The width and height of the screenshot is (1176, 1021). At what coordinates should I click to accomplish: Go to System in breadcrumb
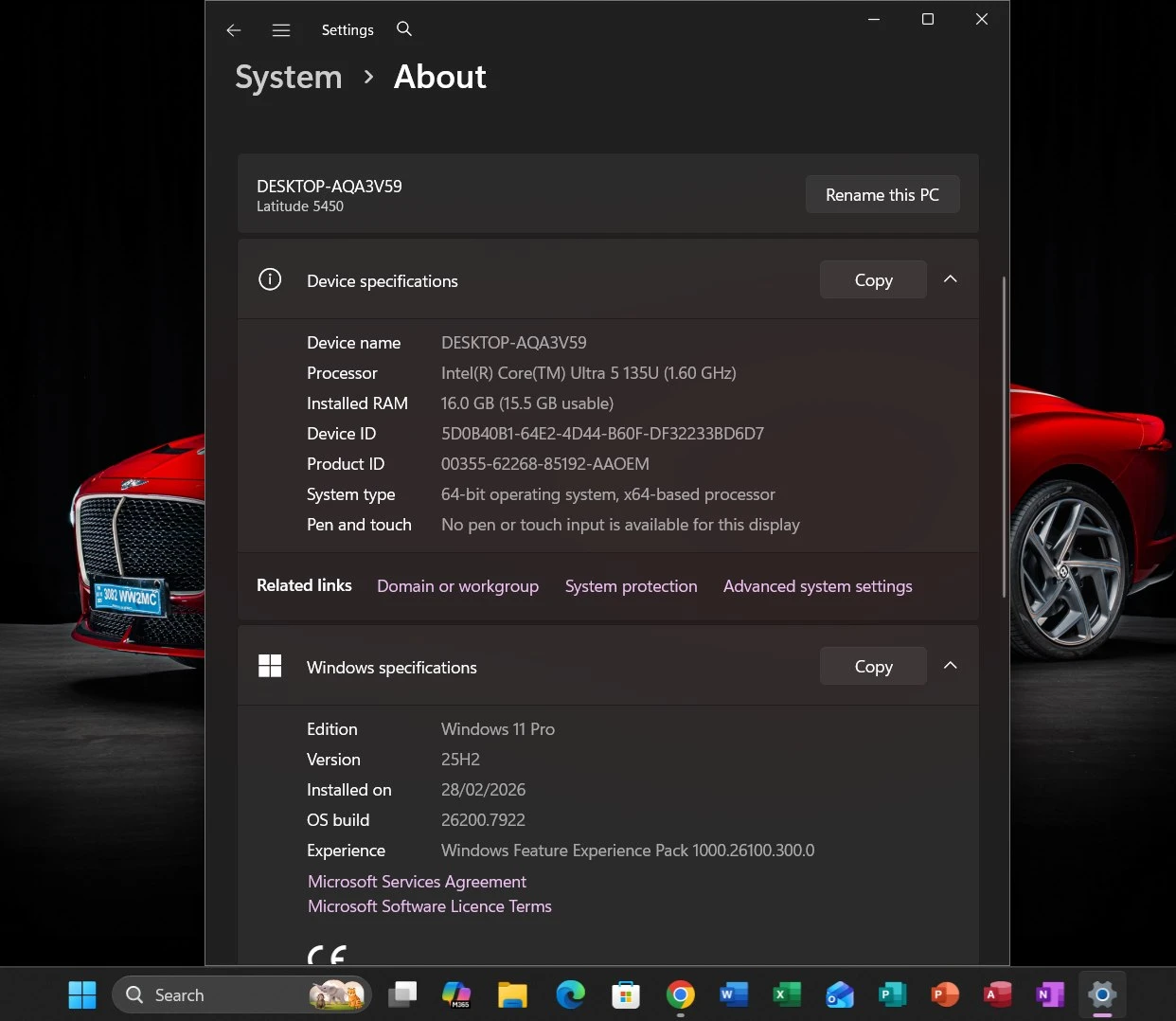289,77
